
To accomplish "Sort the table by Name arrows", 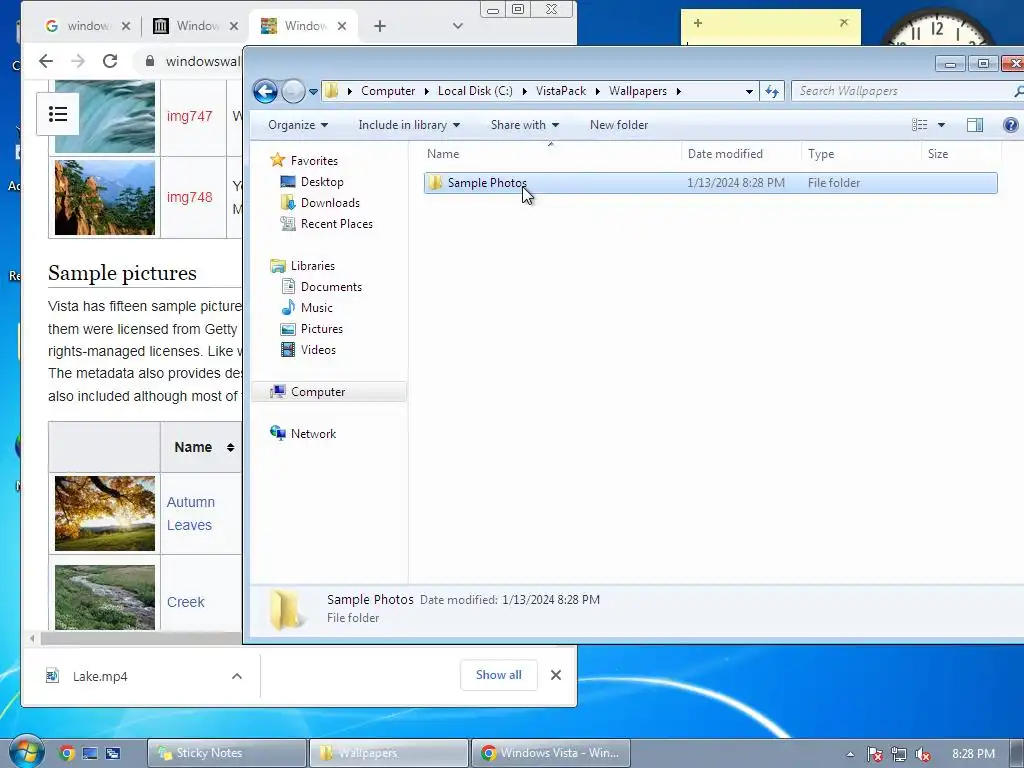I will pos(231,447).
